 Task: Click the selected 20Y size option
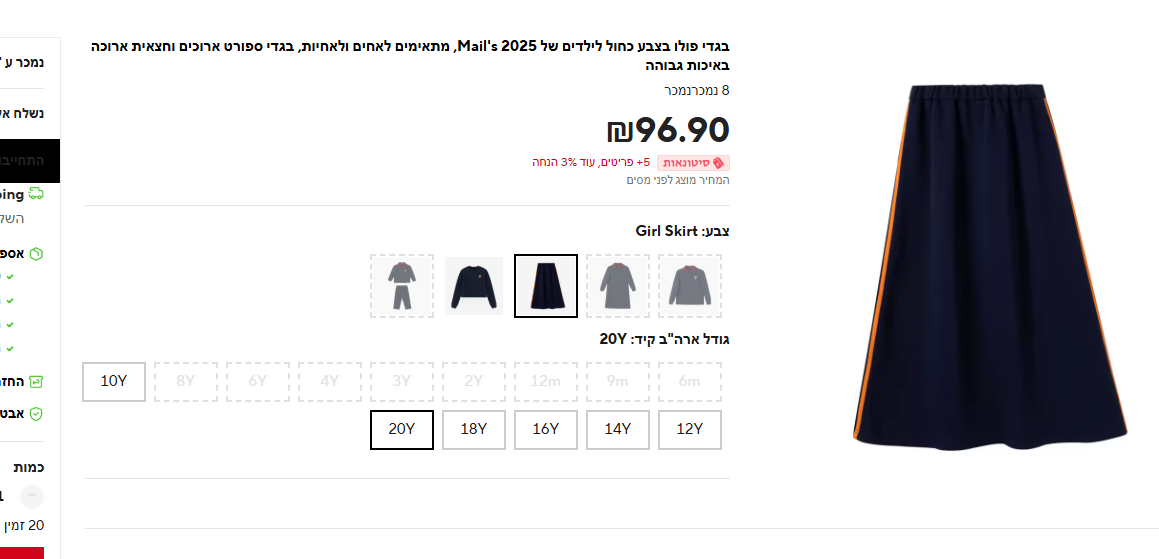pos(401,430)
